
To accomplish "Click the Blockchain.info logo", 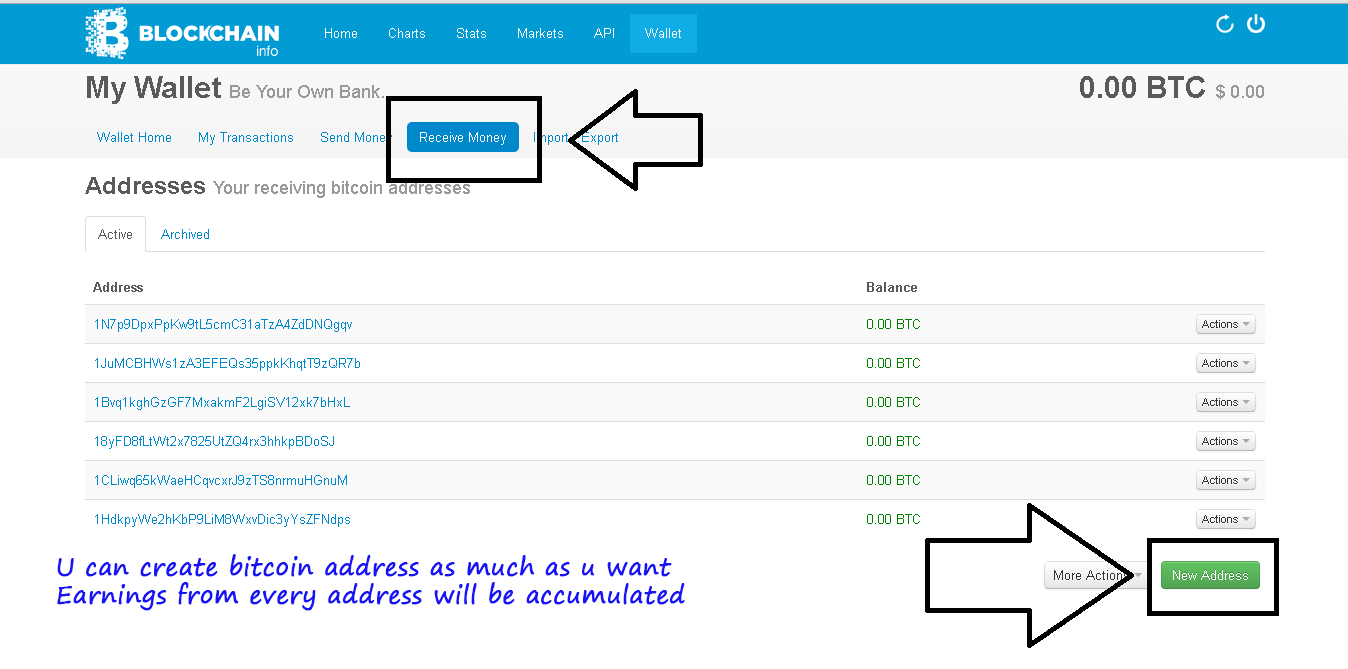I will point(181,34).
